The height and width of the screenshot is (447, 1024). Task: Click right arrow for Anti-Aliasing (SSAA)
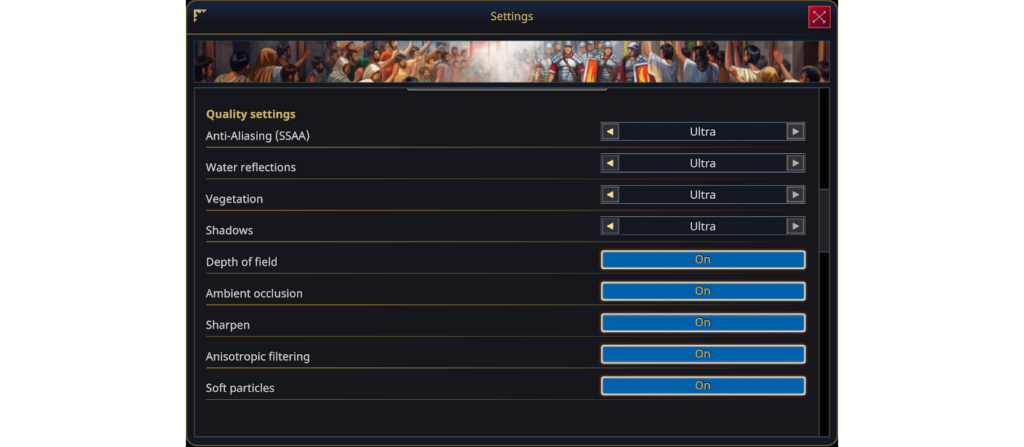click(795, 131)
